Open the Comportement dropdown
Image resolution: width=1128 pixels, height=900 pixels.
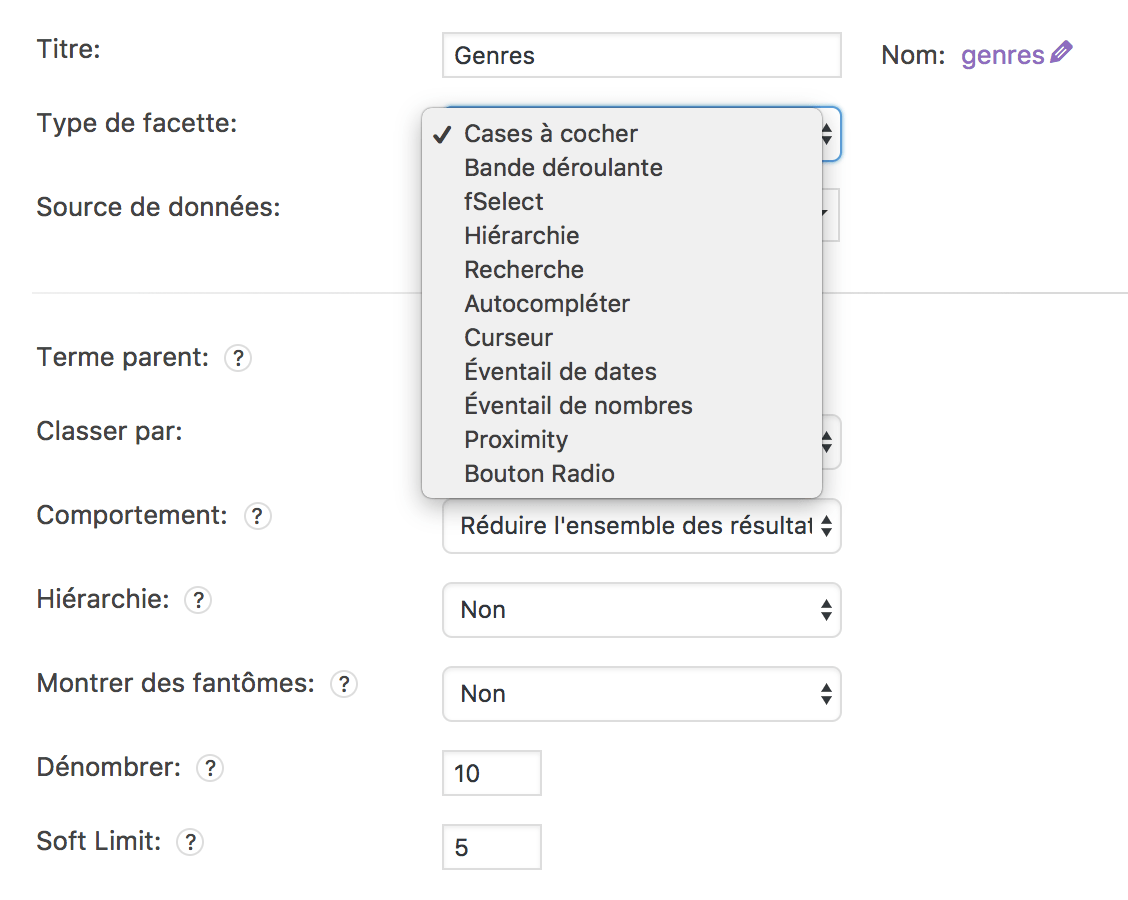(640, 526)
